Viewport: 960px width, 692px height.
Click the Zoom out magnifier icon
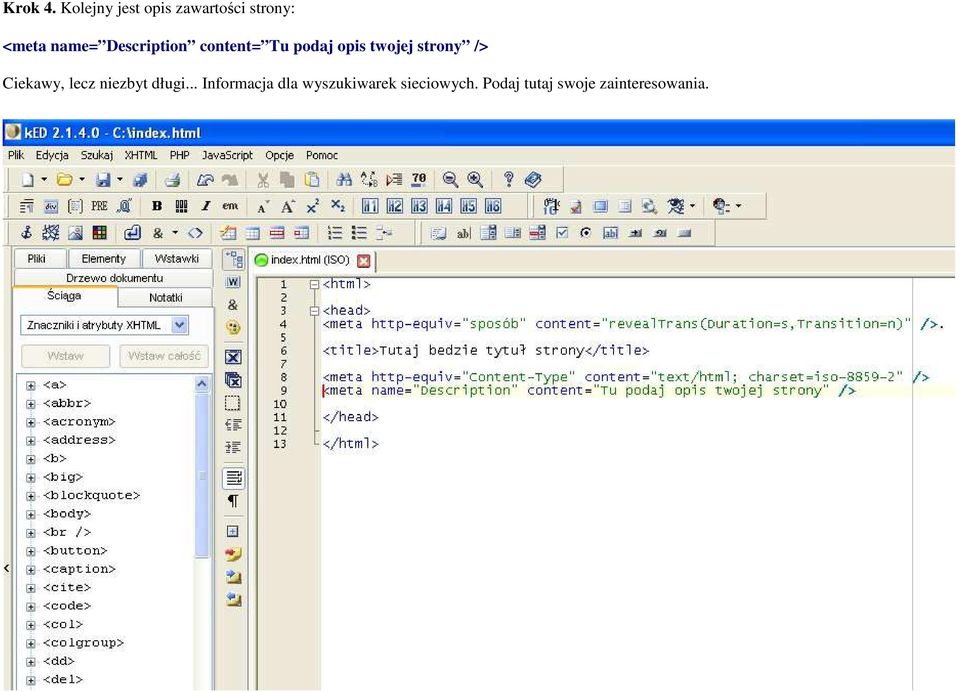451,179
